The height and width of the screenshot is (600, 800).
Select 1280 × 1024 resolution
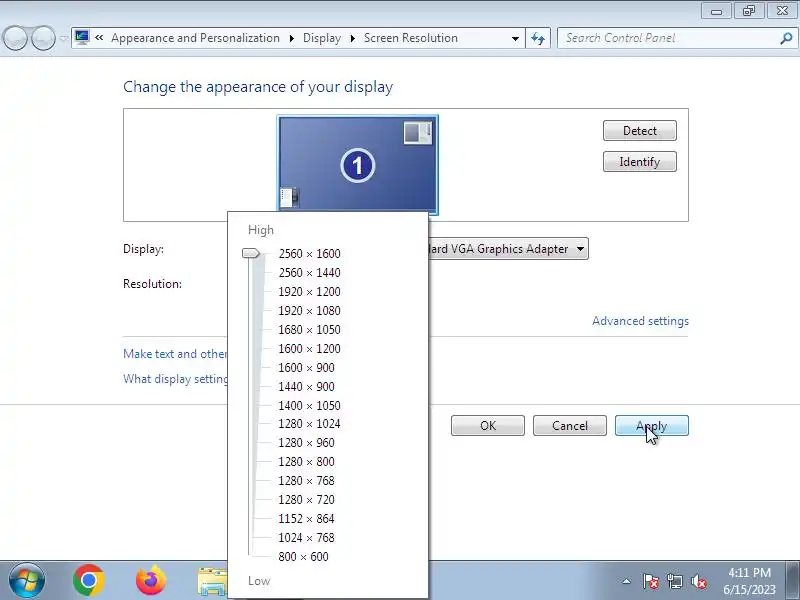coord(309,423)
